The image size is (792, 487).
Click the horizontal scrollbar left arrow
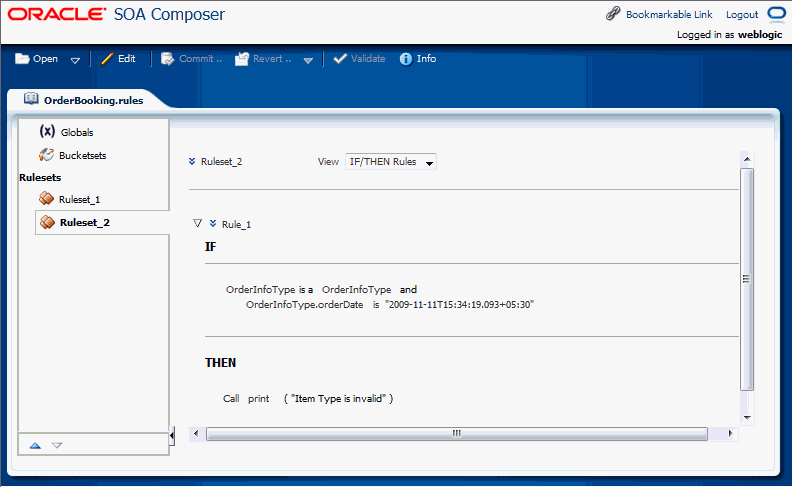click(196, 433)
